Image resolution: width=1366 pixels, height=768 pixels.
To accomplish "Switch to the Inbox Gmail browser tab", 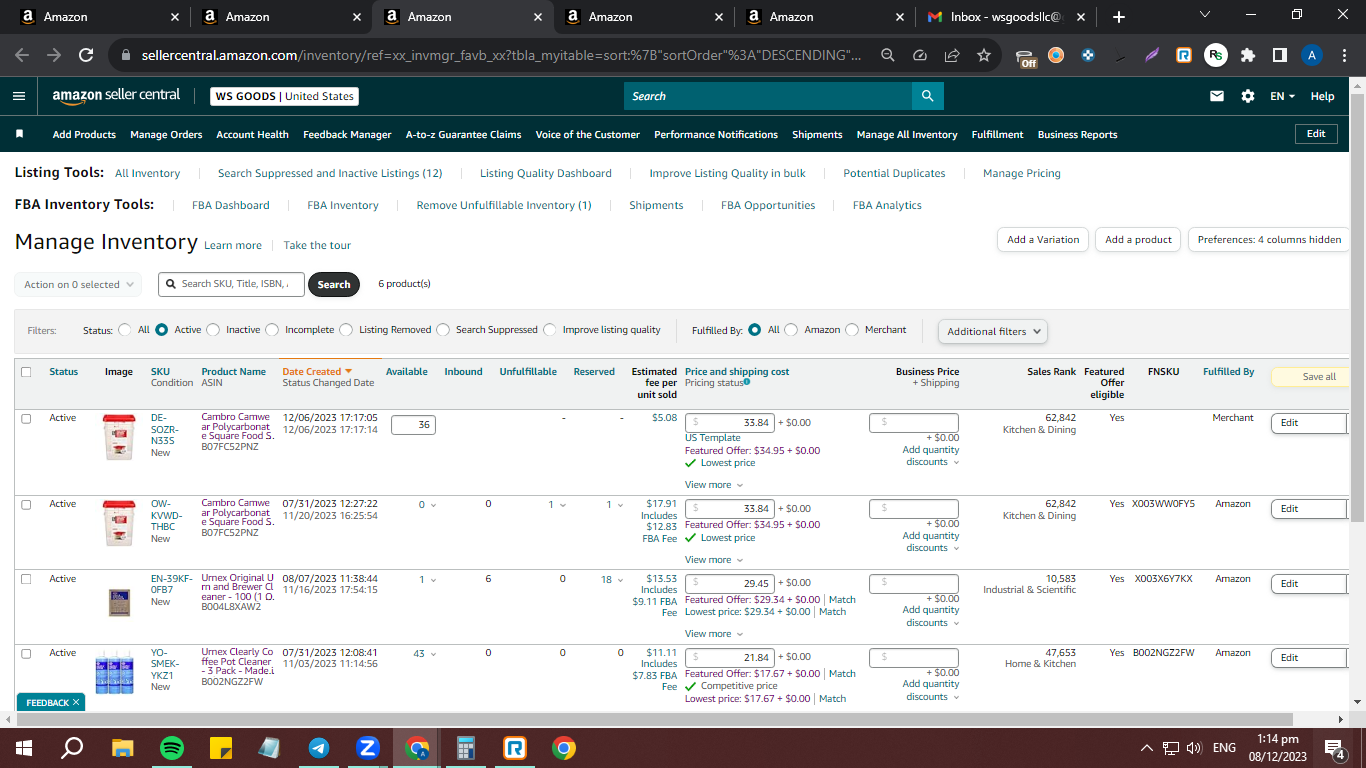I will [x=1004, y=17].
